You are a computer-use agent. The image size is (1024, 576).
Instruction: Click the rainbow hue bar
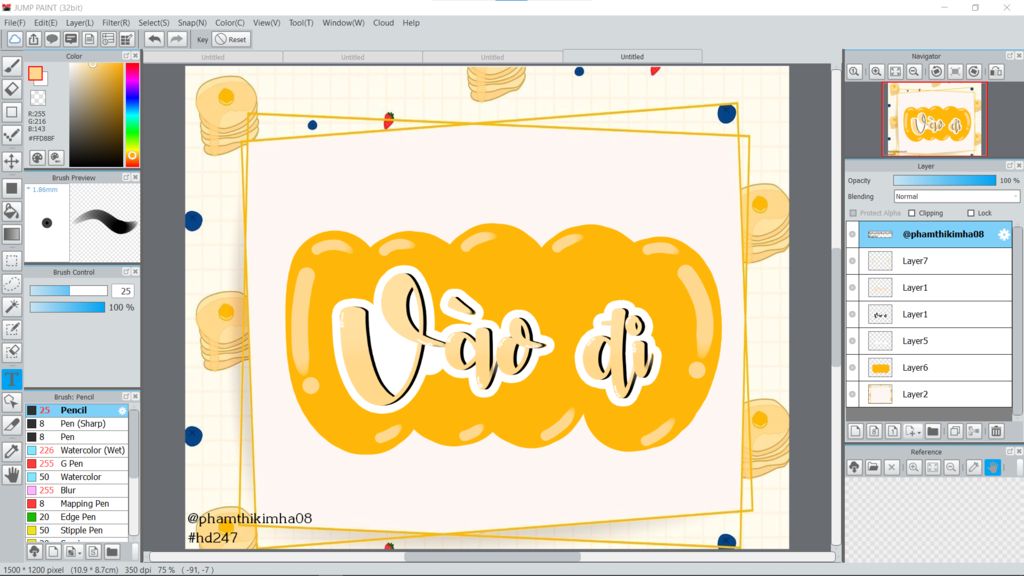[x=132, y=114]
